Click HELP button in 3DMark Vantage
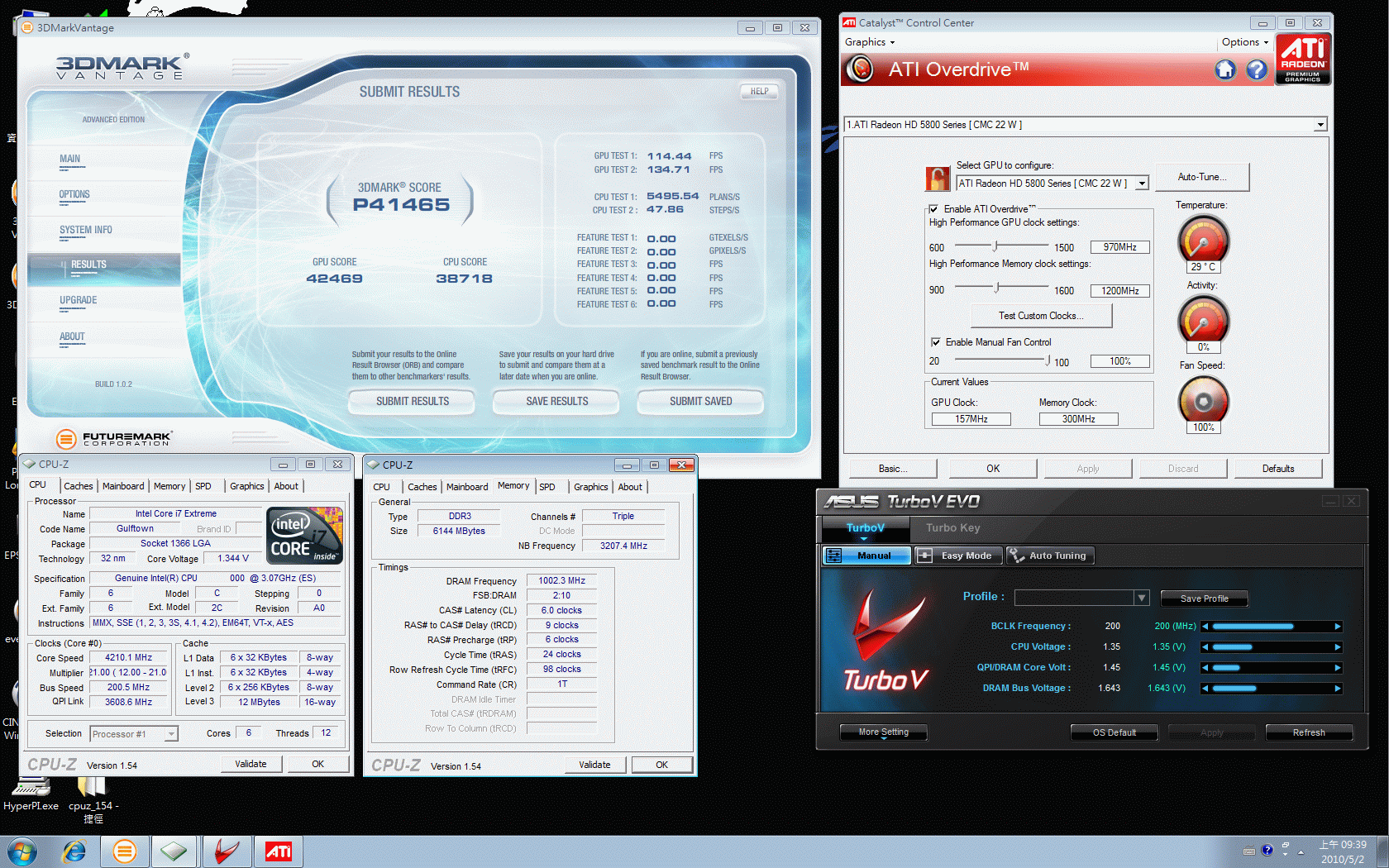Viewport: 1389px width, 868px height. tap(759, 92)
